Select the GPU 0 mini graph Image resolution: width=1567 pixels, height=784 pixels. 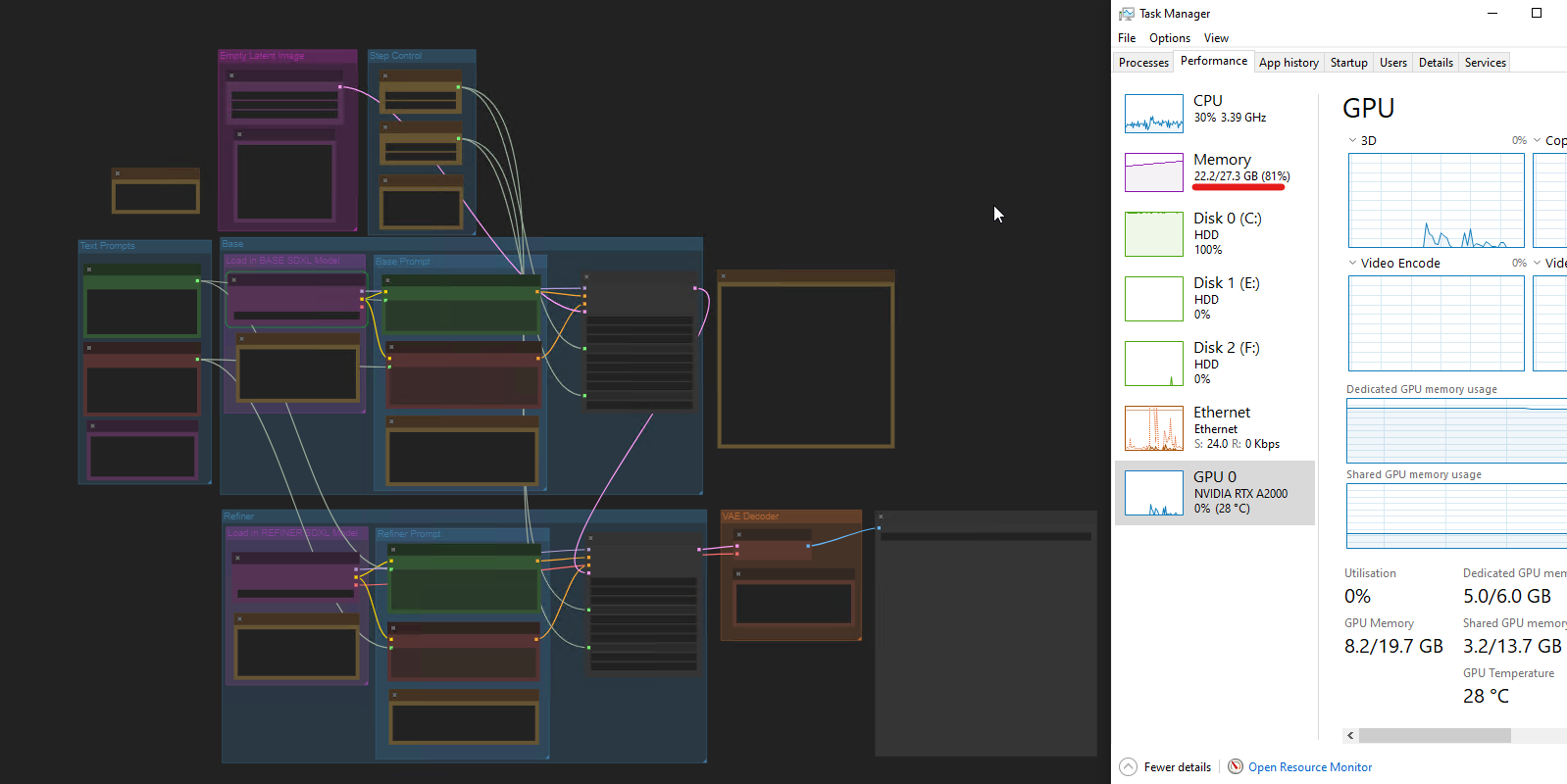click(1153, 493)
